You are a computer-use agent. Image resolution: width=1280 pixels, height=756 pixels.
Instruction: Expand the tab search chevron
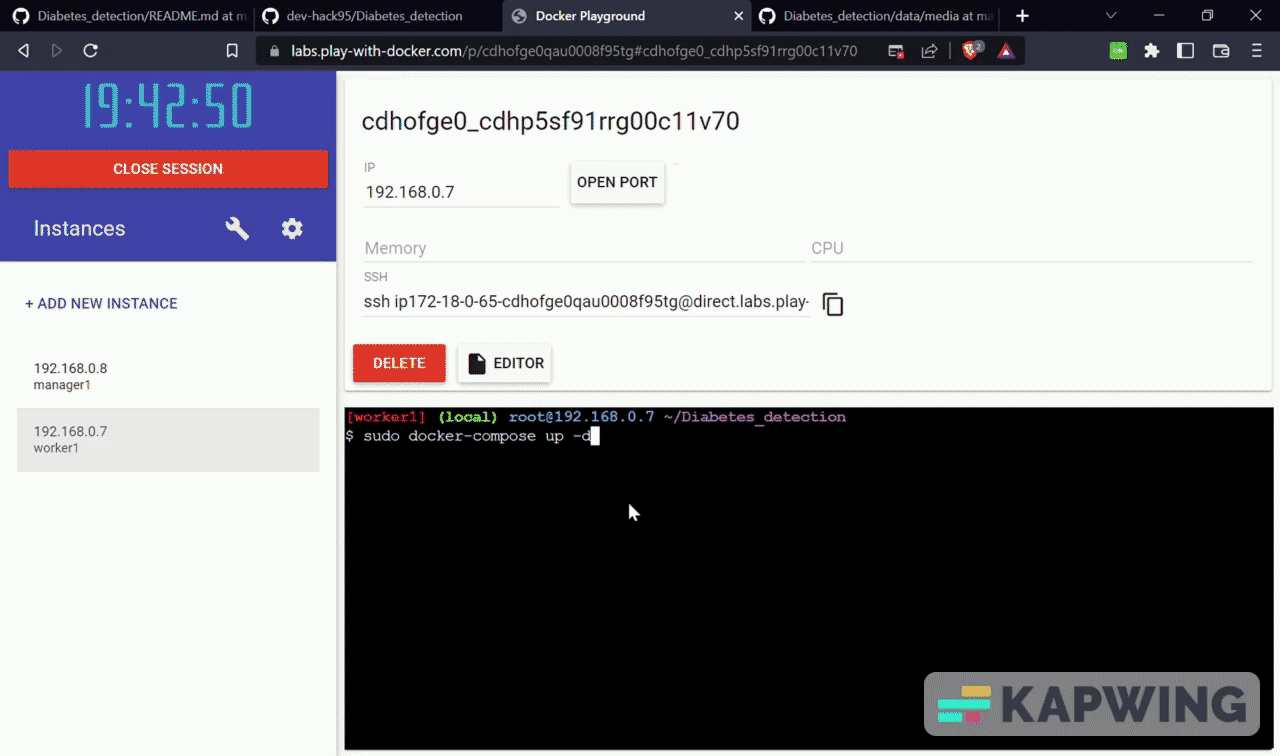click(1111, 16)
